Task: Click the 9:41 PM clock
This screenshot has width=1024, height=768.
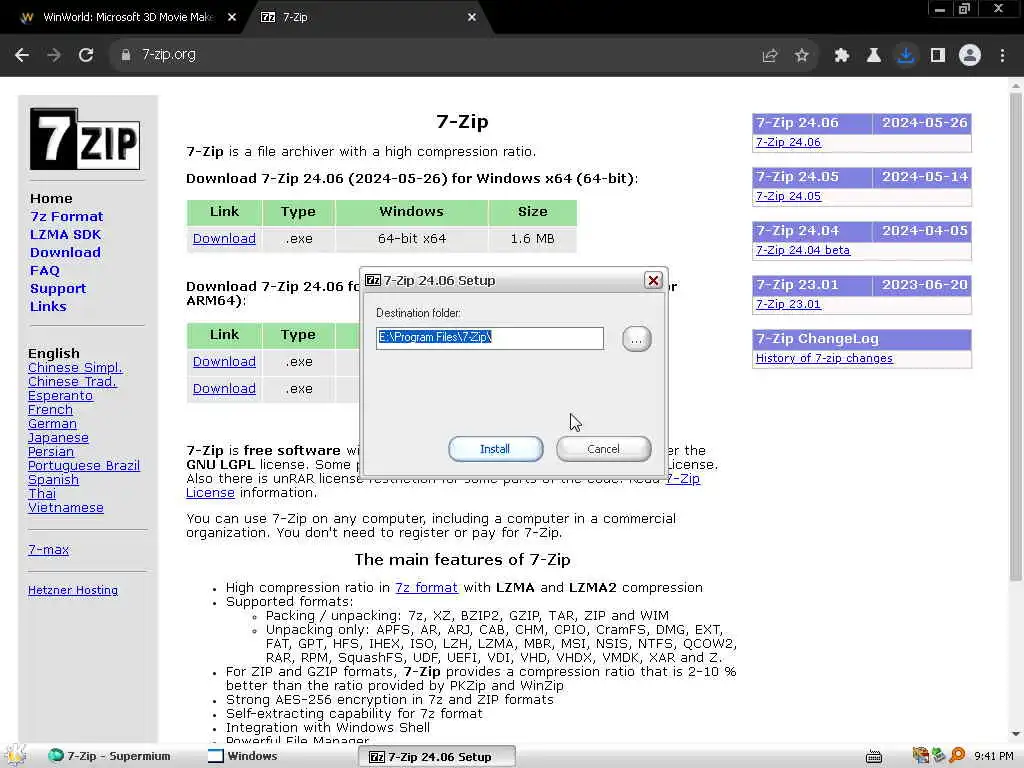Action: (x=994, y=756)
